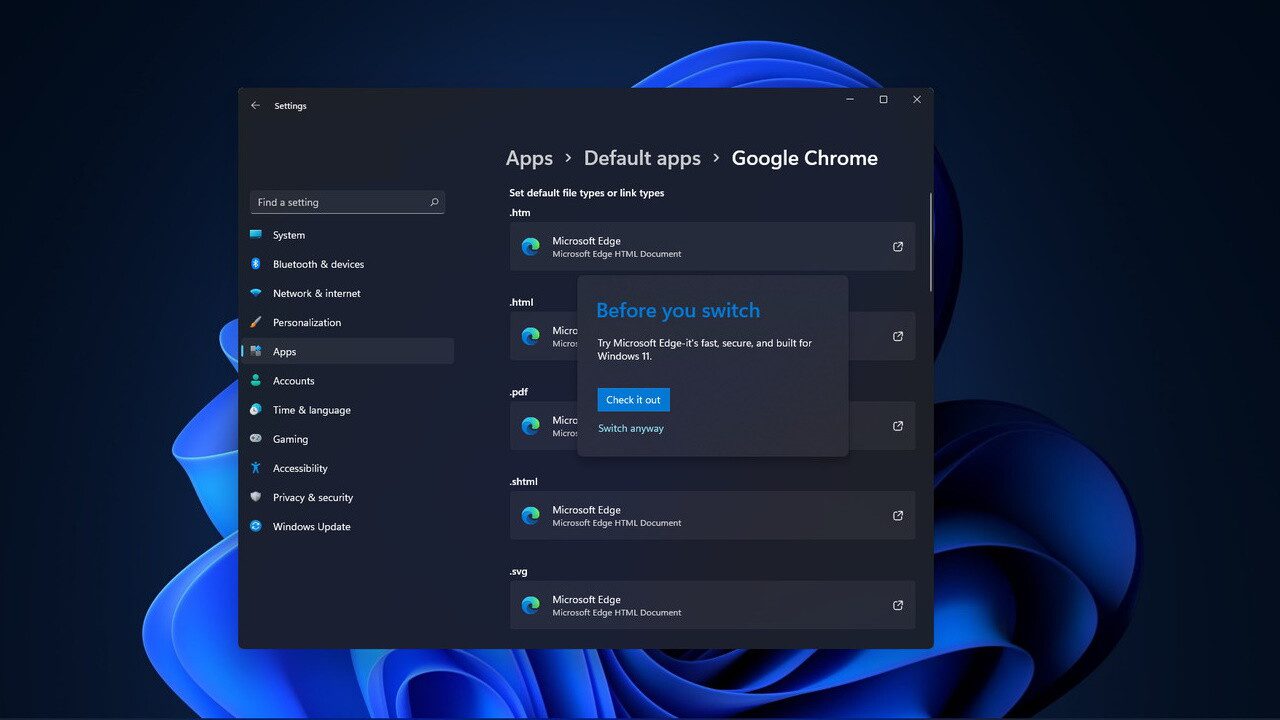Click the Gaming controller icon
This screenshot has width=1280, height=720.
255,439
